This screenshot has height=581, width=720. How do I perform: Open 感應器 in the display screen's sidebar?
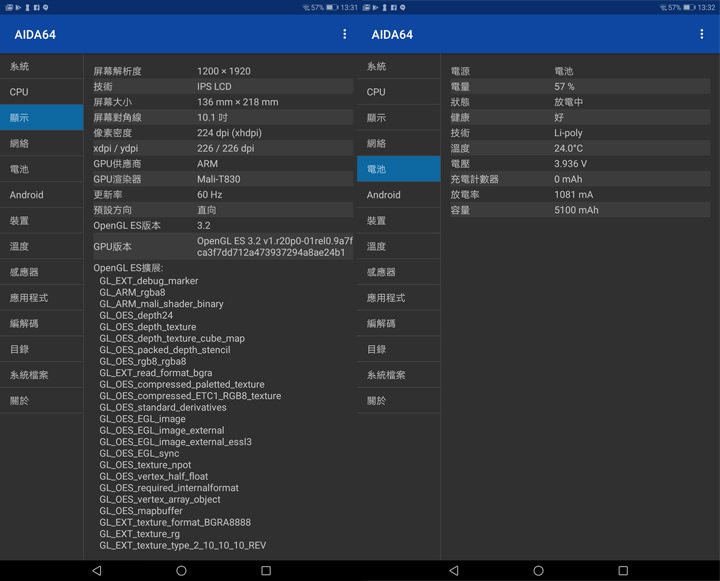(x=41, y=272)
